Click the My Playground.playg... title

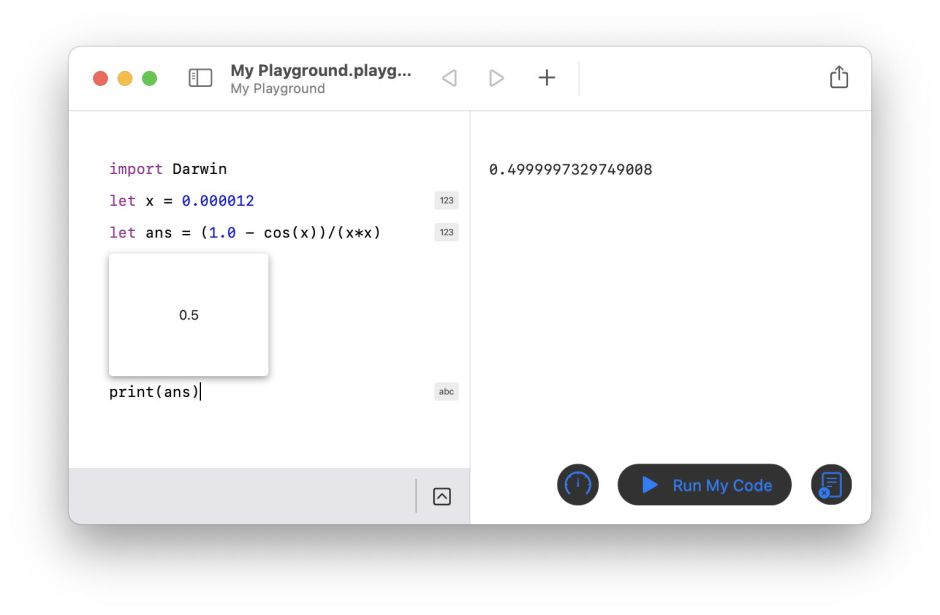tap(320, 71)
